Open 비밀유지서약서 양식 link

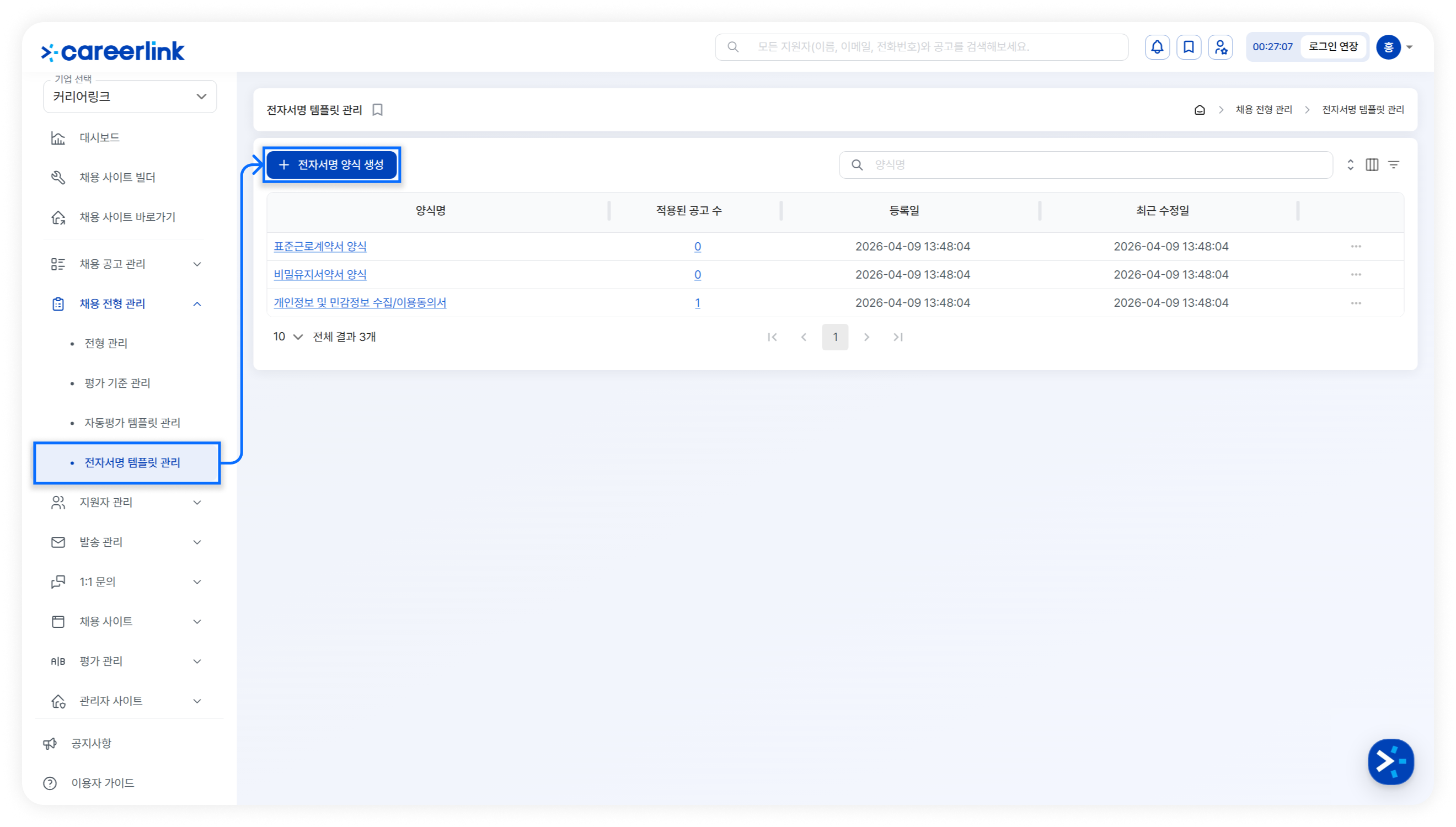pyautogui.click(x=320, y=275)
